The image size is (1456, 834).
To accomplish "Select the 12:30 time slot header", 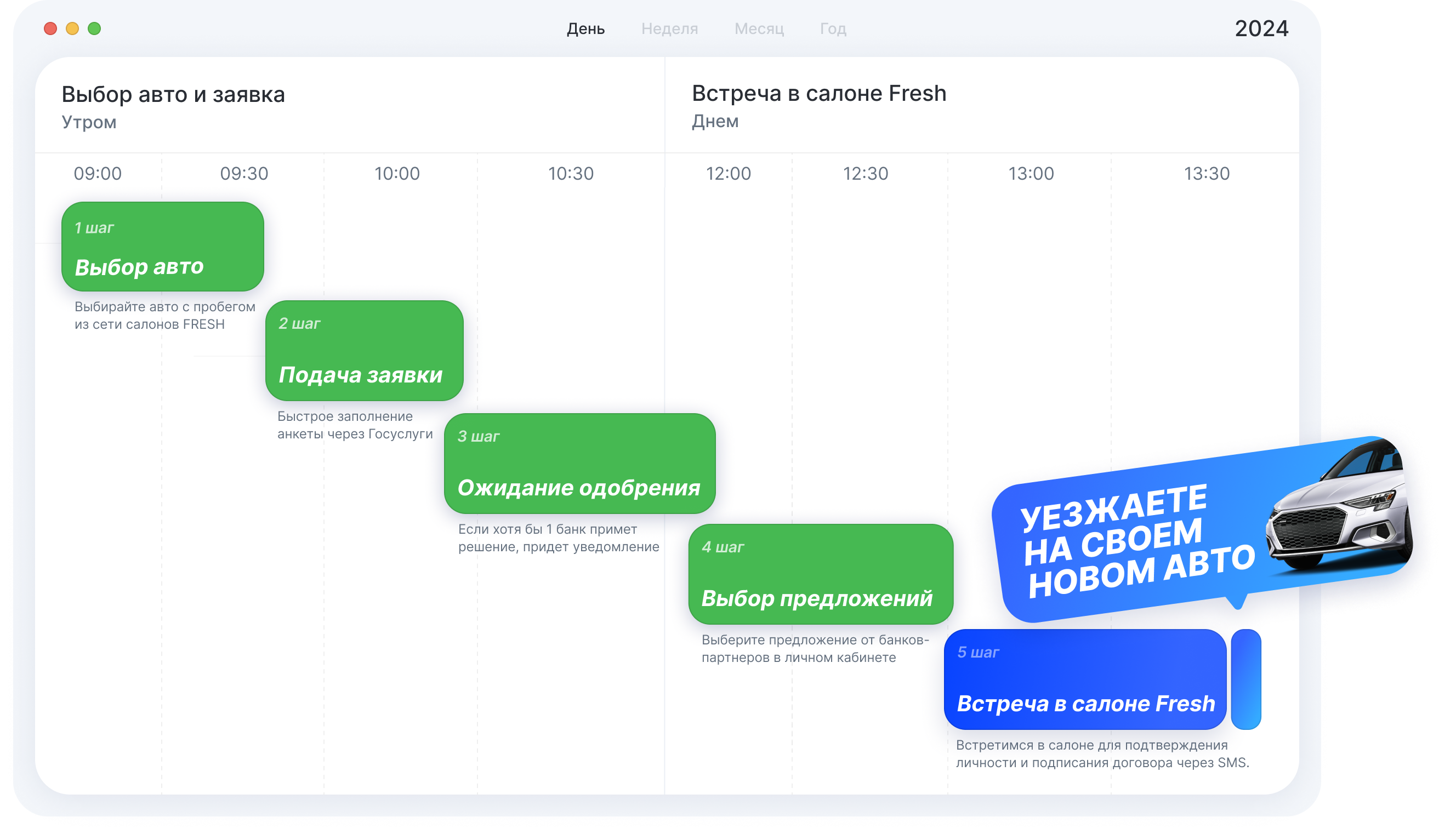I will [865, 174].
